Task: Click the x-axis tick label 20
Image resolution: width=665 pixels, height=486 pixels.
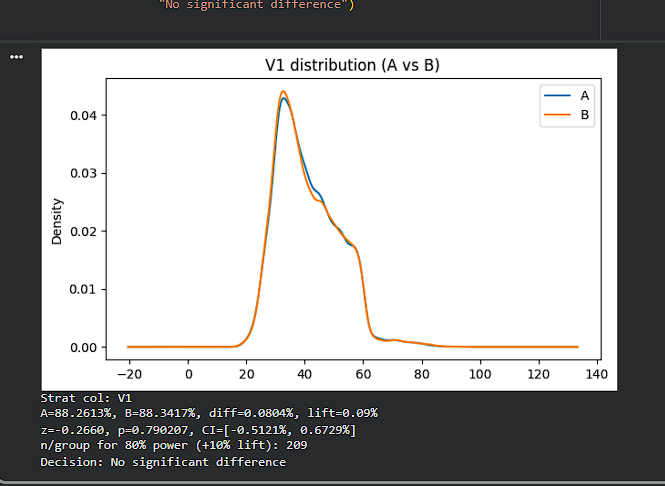Action: pos(246,374)
